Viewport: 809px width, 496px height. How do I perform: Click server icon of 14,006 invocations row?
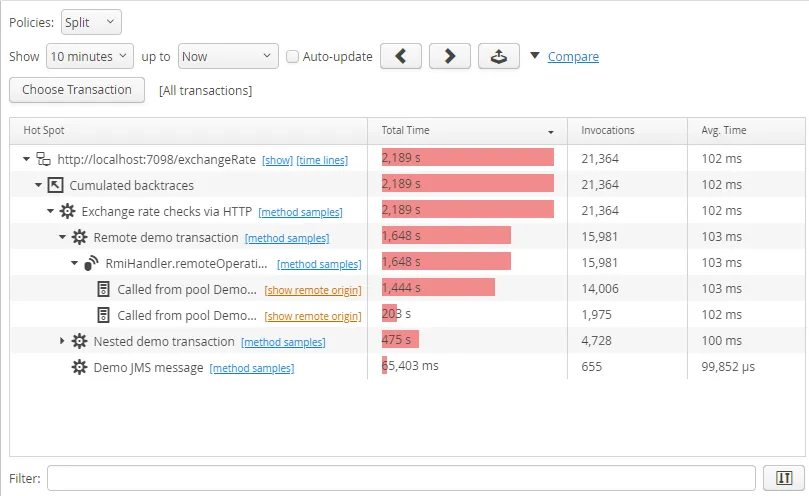[104, 289]
